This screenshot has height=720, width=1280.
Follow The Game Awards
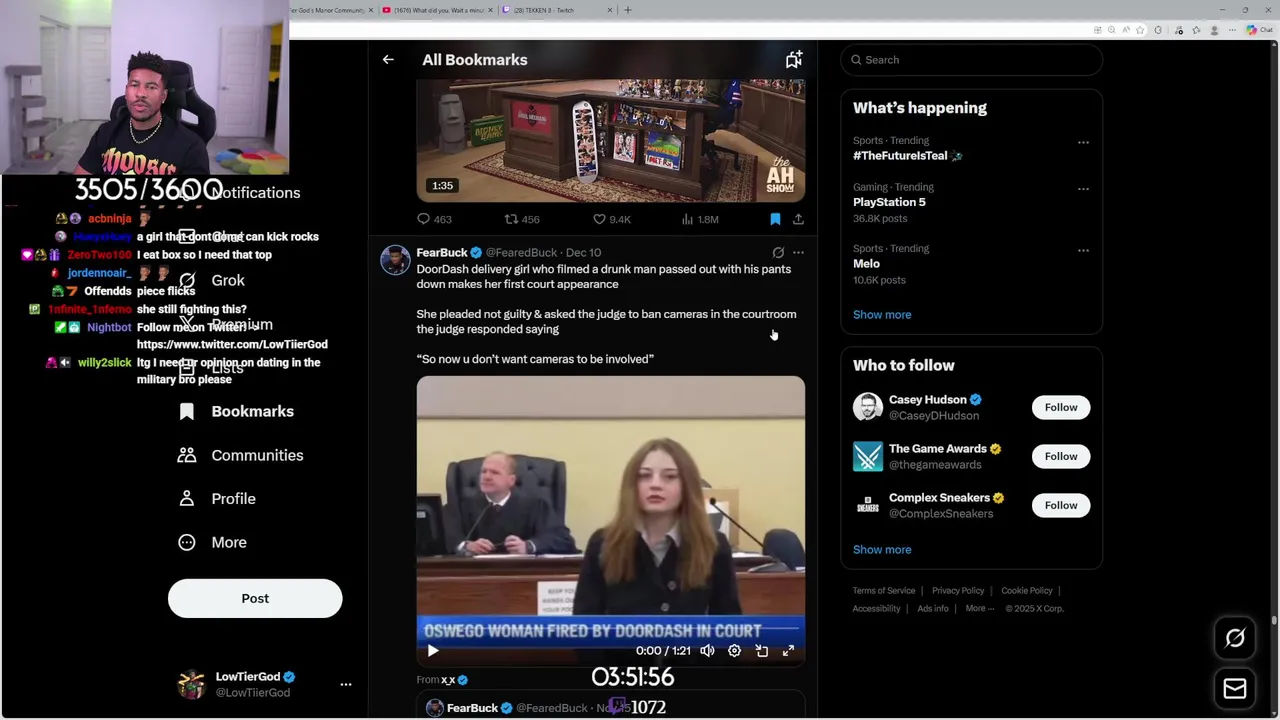point(1061,457)
